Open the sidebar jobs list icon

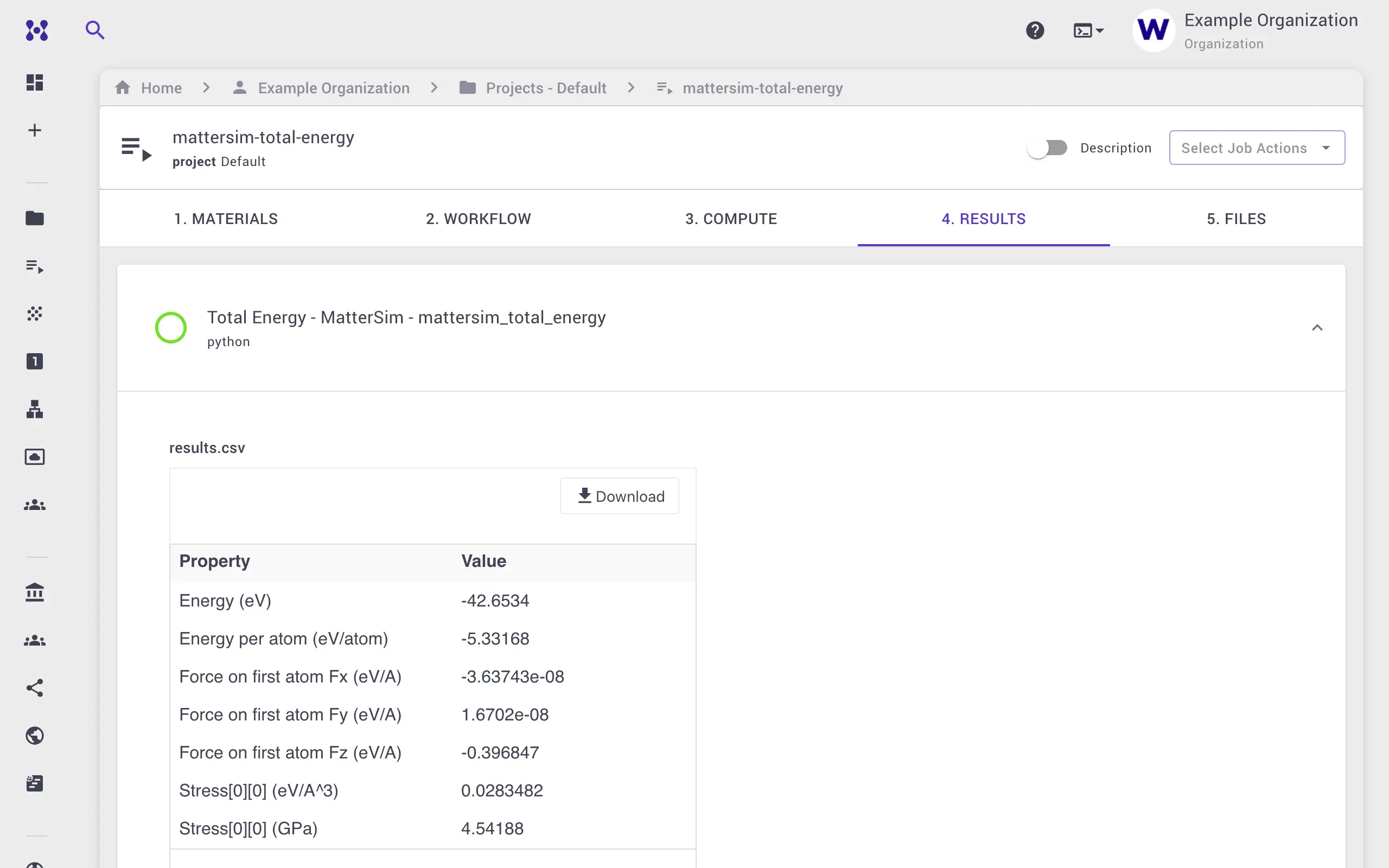click(34, 266)
